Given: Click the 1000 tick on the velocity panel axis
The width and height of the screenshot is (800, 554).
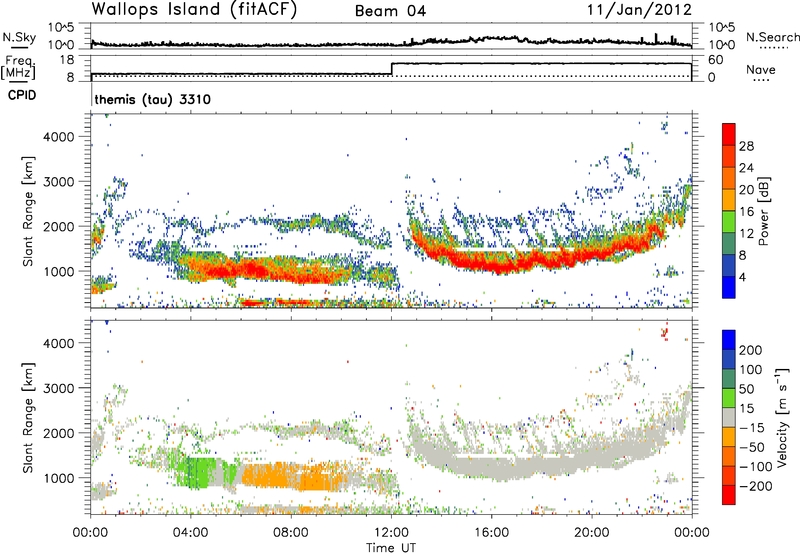Looking at the screenshot, I should coord(59,478).
